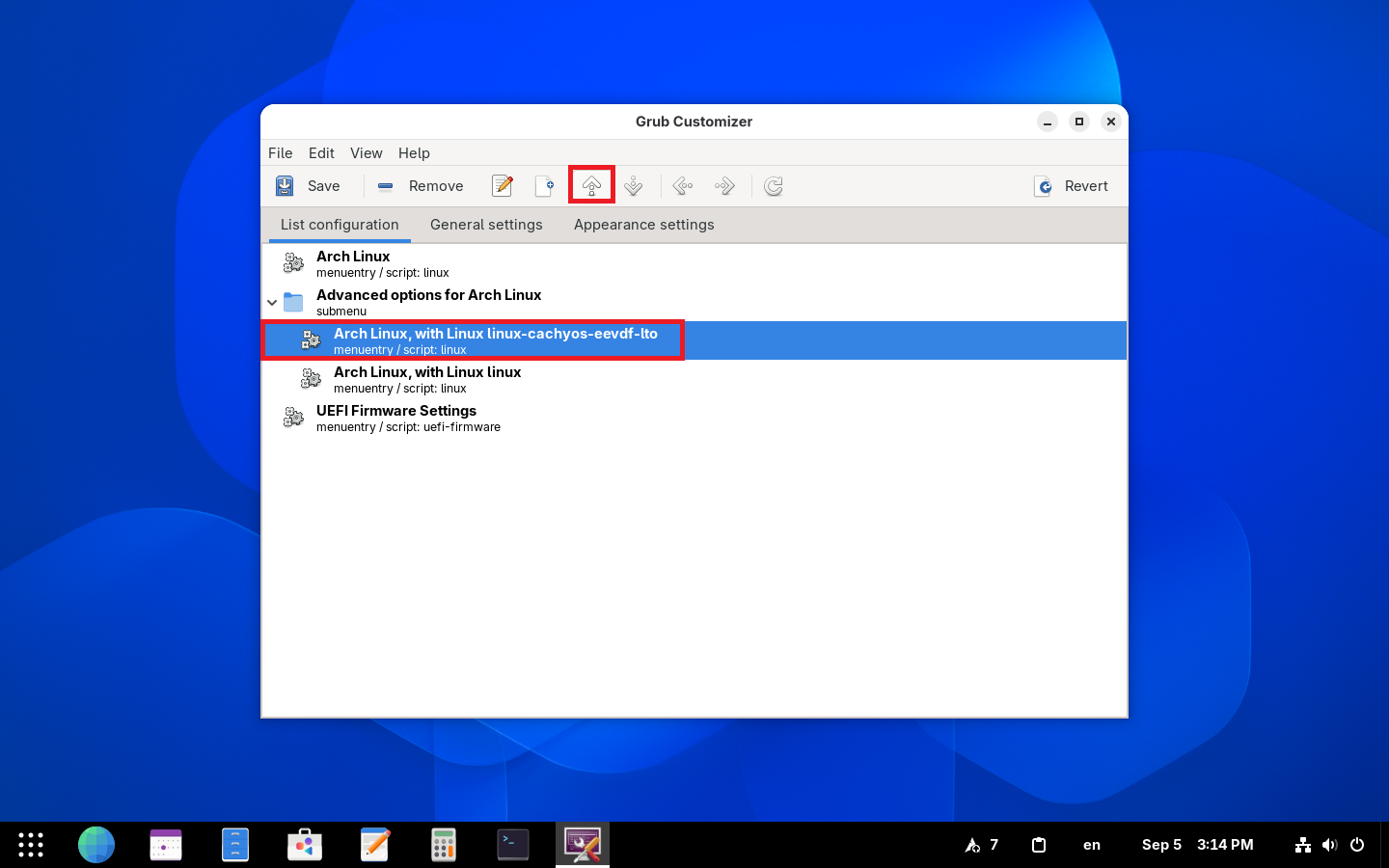Viewport: 1389px width, 868px height.
Task: Click the left arrow toolbar icon
Action: tap(683, 186)
